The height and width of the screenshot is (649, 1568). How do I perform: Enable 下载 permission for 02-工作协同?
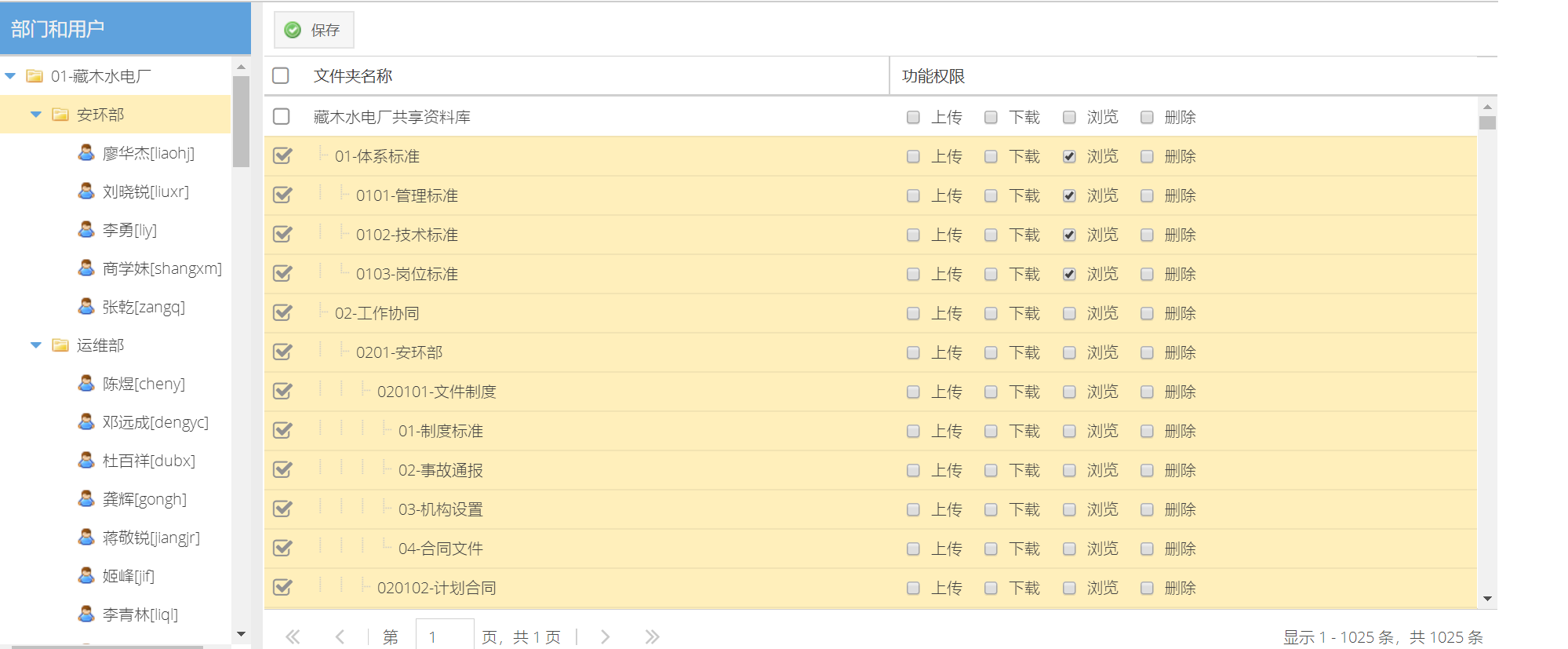(x=991, y=313)
